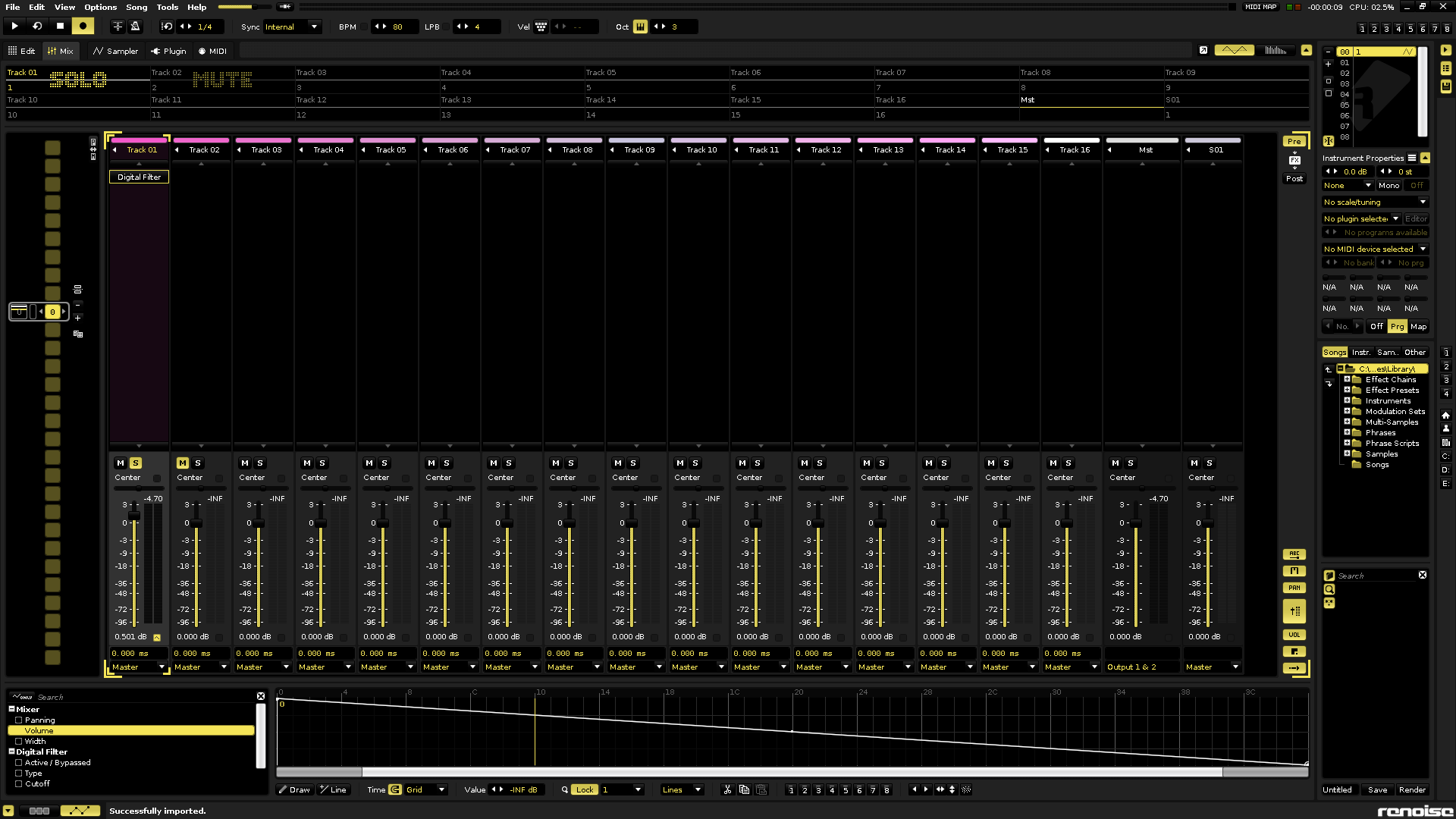Switch to the Sampler tab
Screen dimensions: 1456x819
(x=115, y=51)
